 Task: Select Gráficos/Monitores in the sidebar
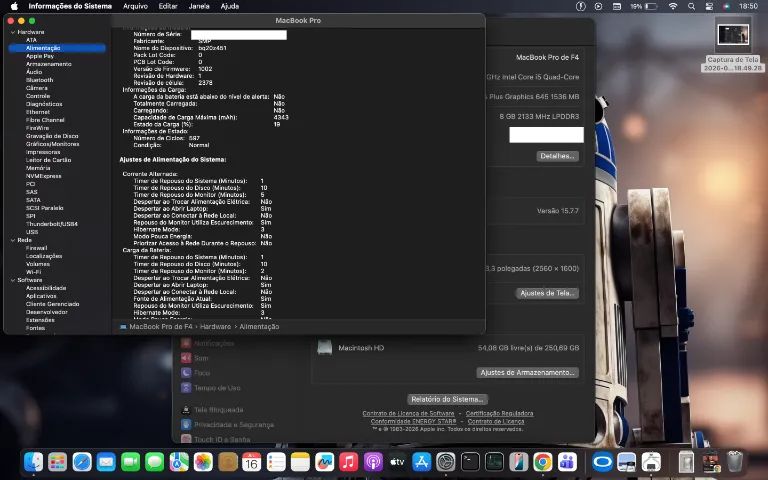pos(52,144)
